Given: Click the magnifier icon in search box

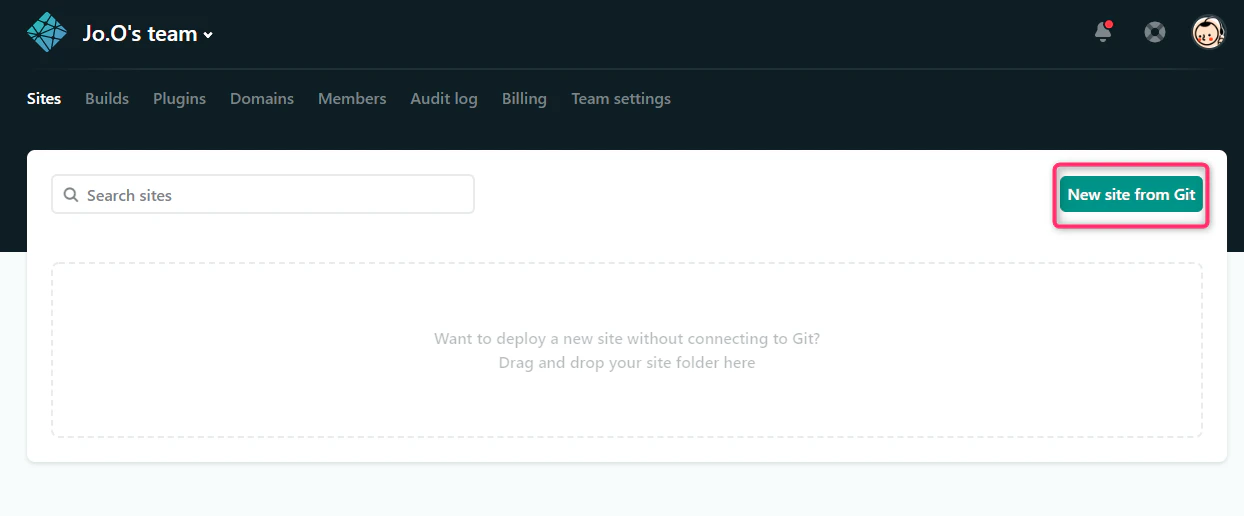Looking at the screenshot, I should click(71, 195).
